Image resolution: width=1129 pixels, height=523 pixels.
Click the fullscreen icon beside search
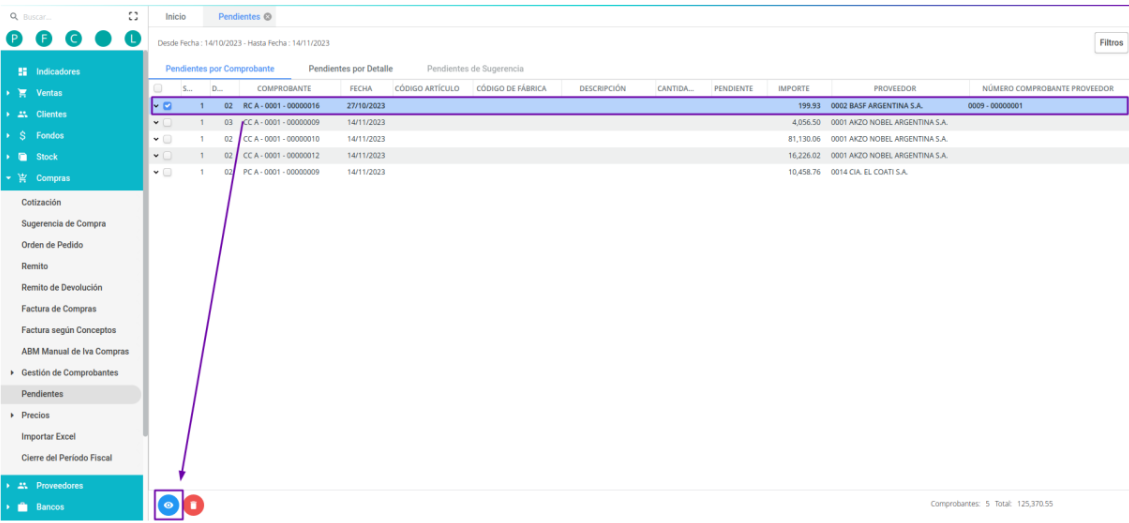click(x=132, y=16)
